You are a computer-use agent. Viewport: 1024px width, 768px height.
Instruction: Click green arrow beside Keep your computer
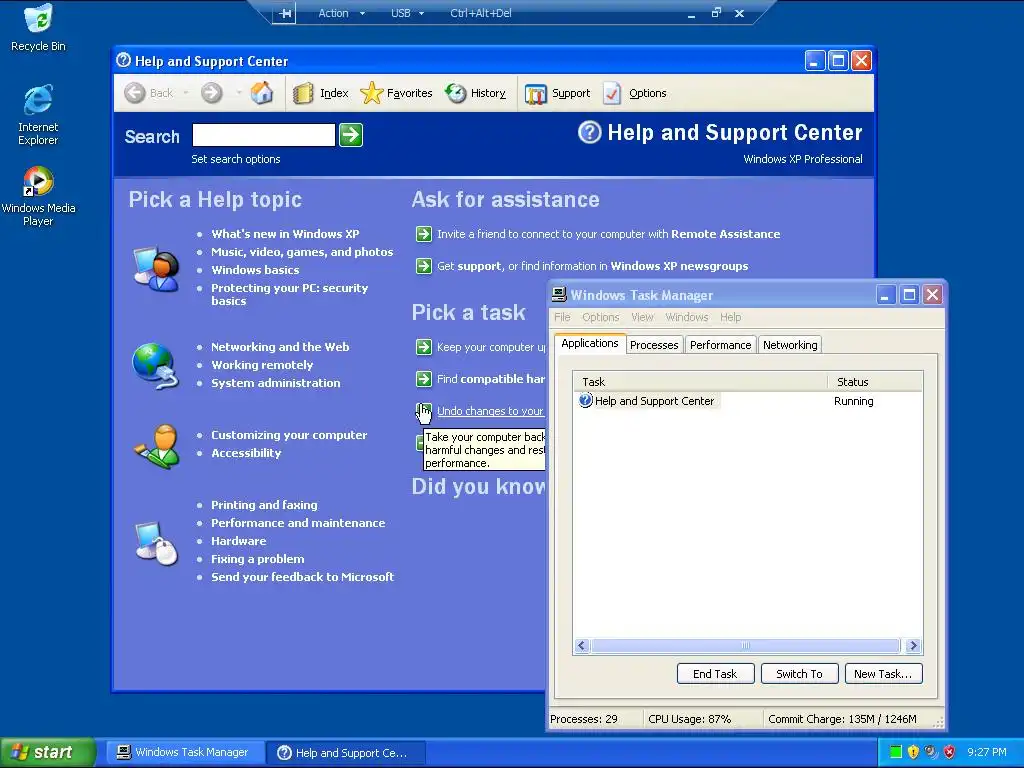pyautogui.click(x=424, y=347)
